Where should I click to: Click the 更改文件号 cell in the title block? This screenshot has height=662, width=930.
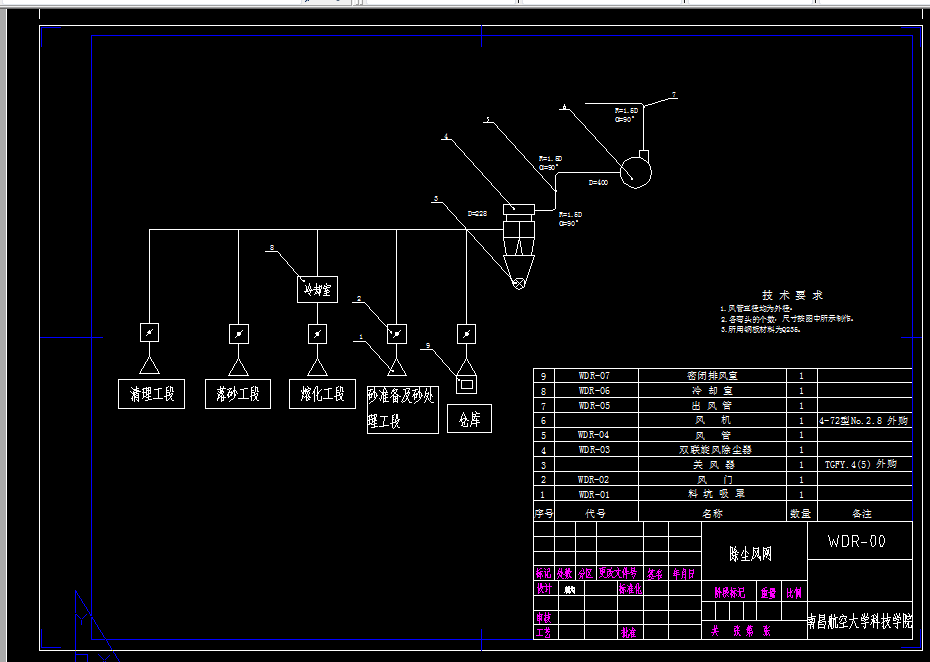[x=618, y=573]
